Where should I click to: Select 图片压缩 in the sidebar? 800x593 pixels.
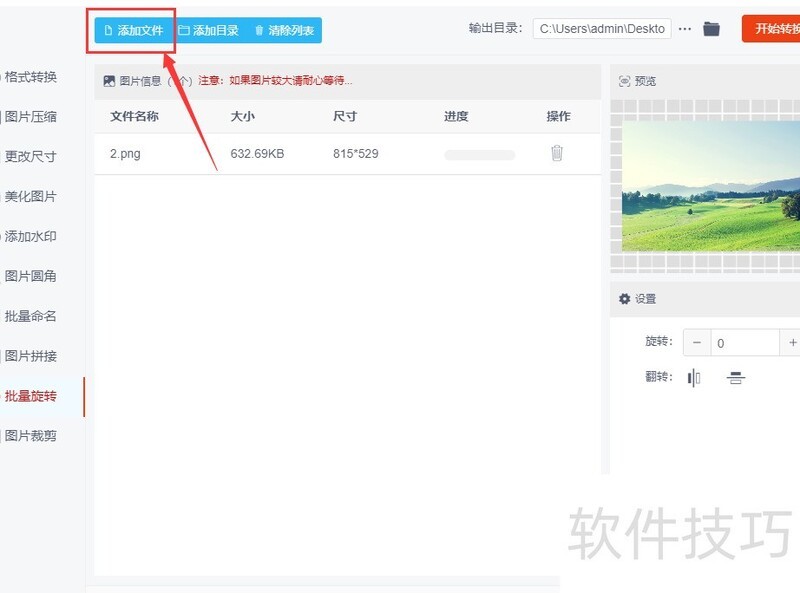pos(31,117)
